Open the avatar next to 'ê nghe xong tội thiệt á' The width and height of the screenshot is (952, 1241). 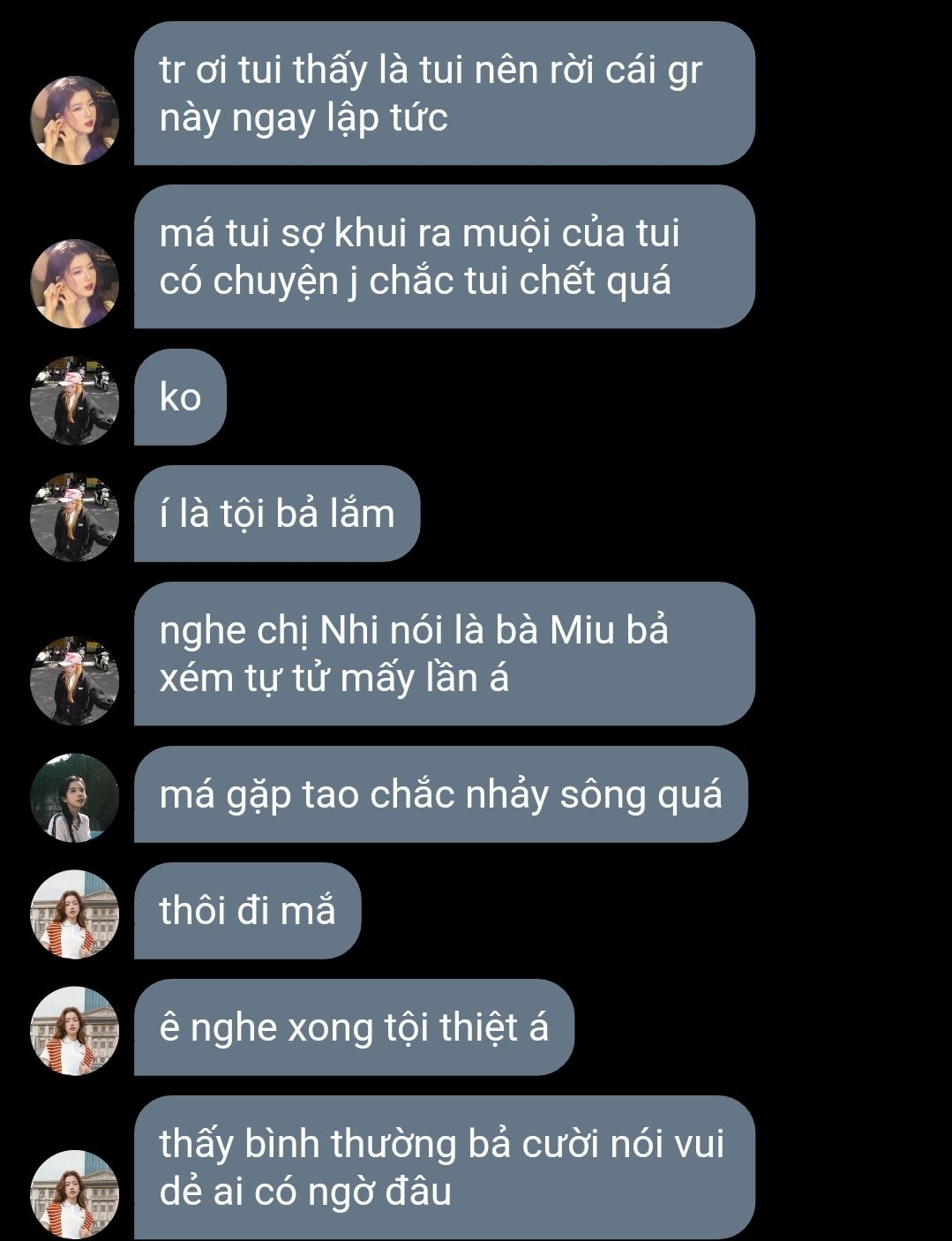(x=75, y=1031)
